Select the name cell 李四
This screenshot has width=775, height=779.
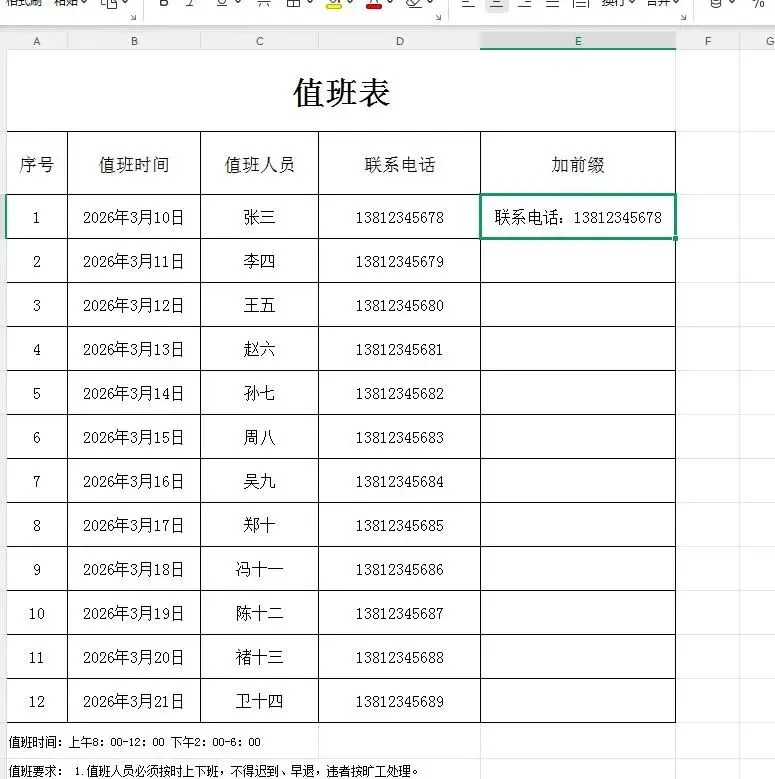259,261
